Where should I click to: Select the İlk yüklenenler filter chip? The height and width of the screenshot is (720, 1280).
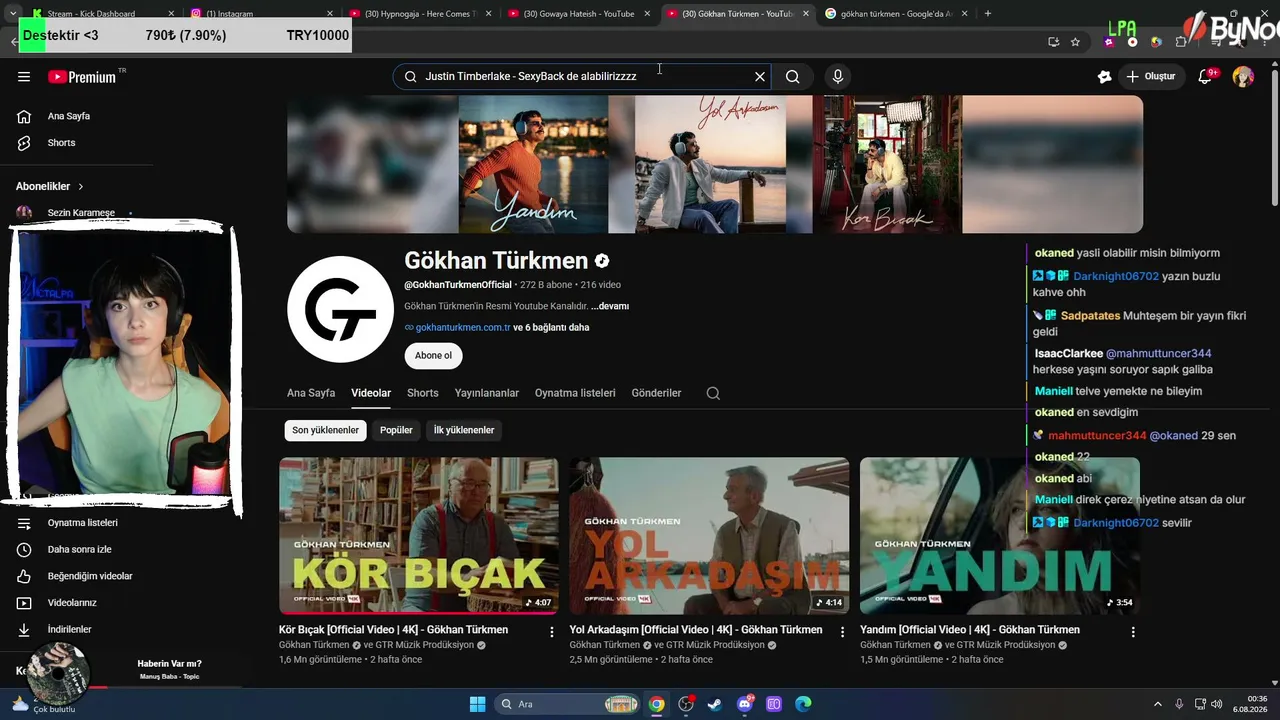coord(464,430)
